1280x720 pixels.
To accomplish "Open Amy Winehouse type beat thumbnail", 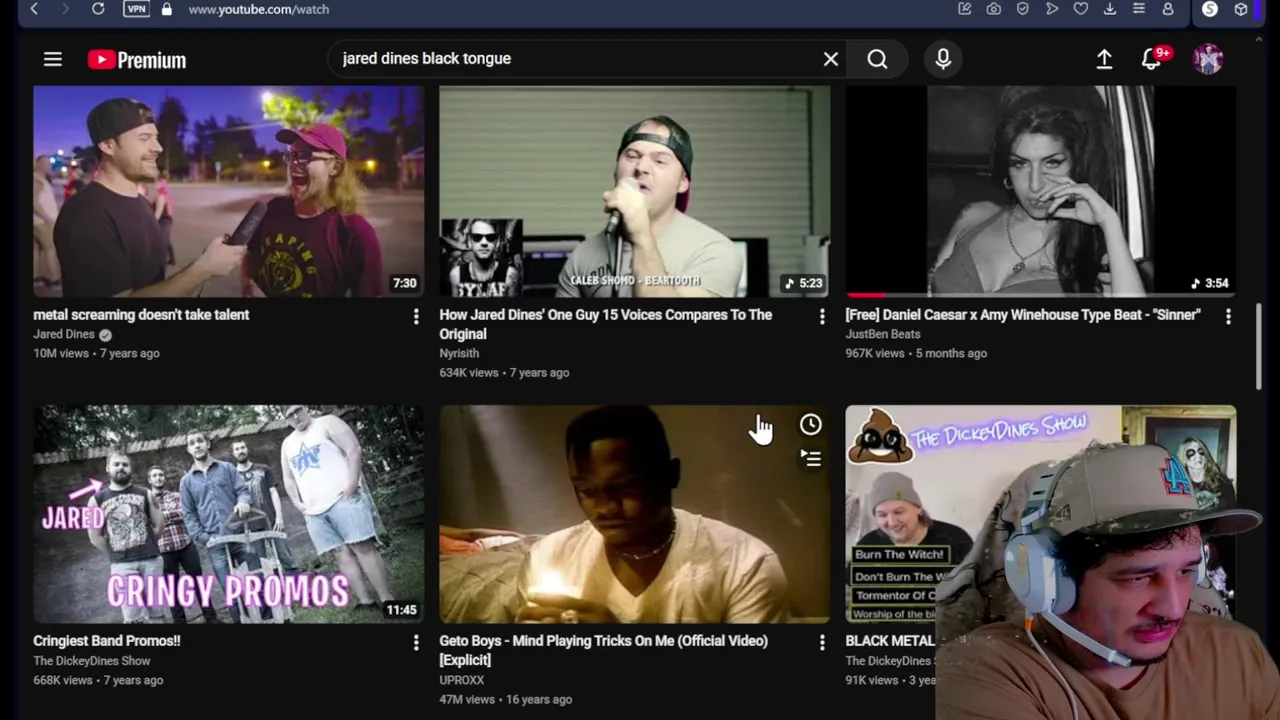I will point(1040,191).
